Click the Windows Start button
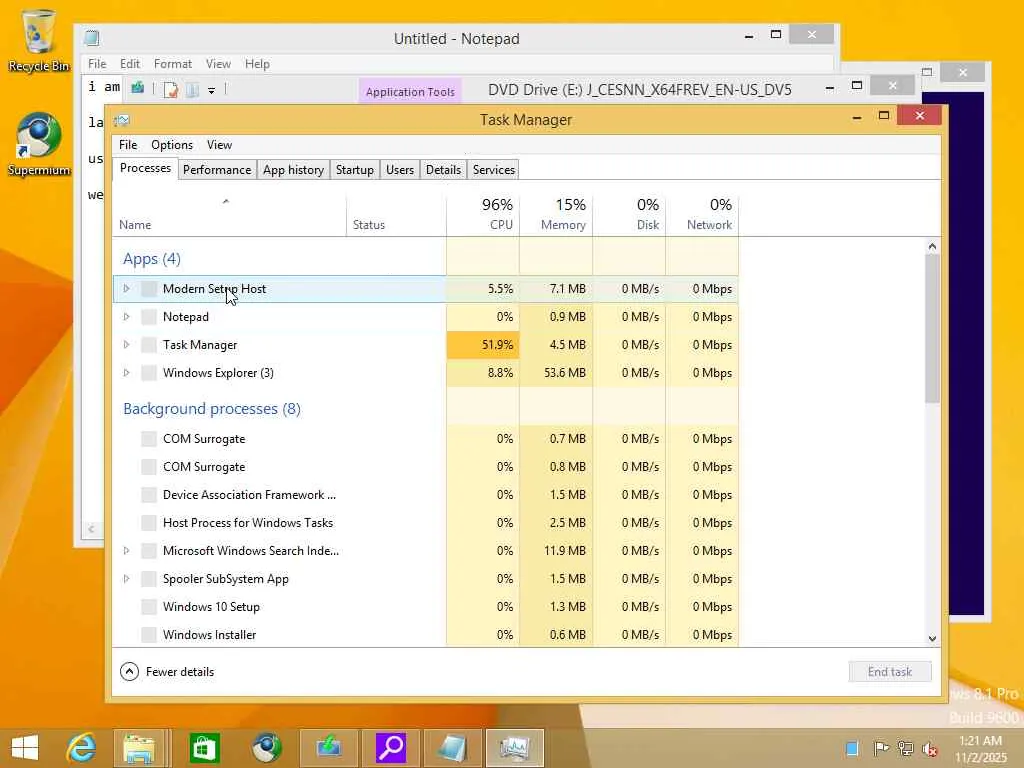The image size is (1024, 768). (25, 748)
